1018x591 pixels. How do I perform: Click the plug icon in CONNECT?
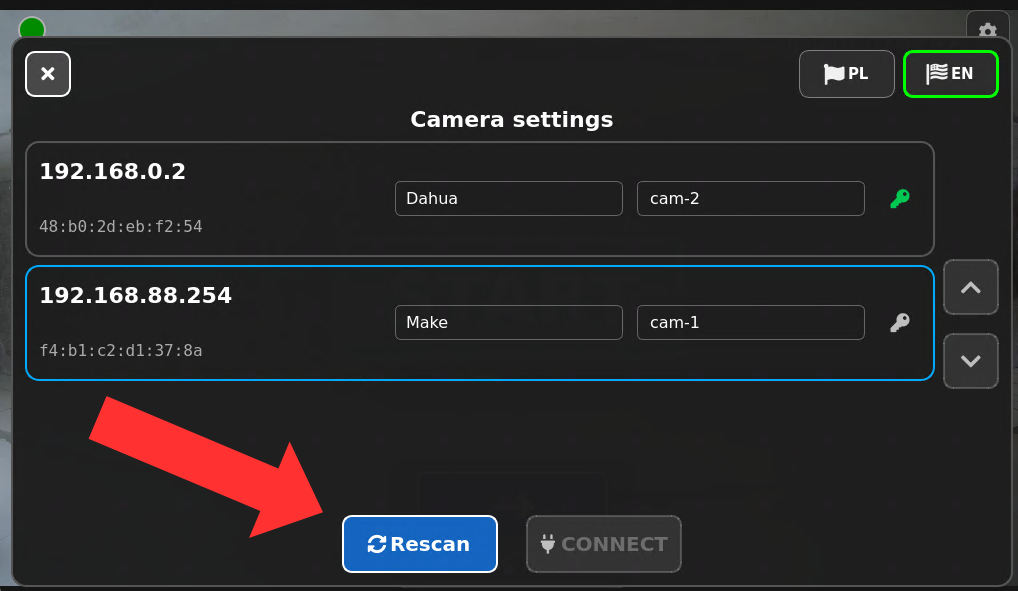coord(548,544)
